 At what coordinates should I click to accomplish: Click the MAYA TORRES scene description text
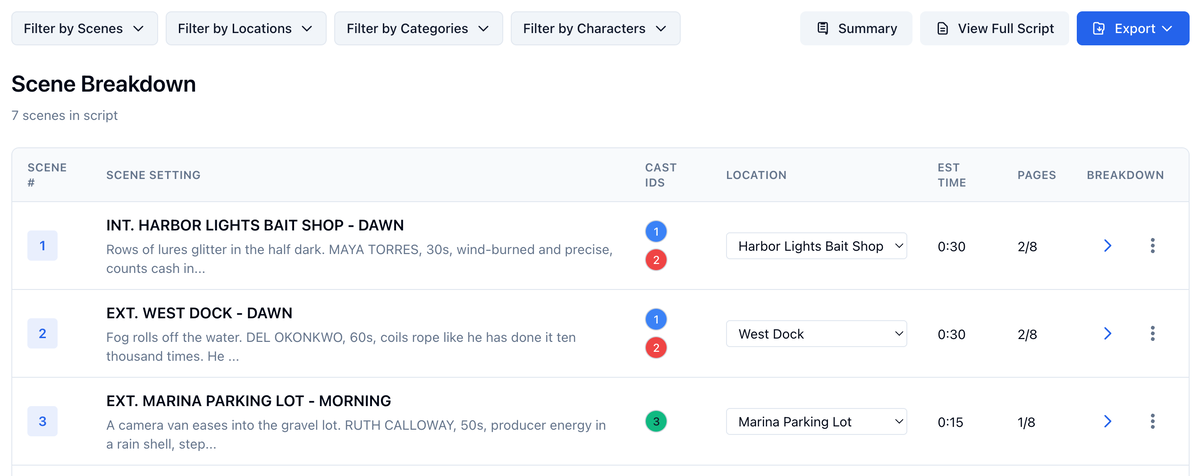[x=359, y=259]
